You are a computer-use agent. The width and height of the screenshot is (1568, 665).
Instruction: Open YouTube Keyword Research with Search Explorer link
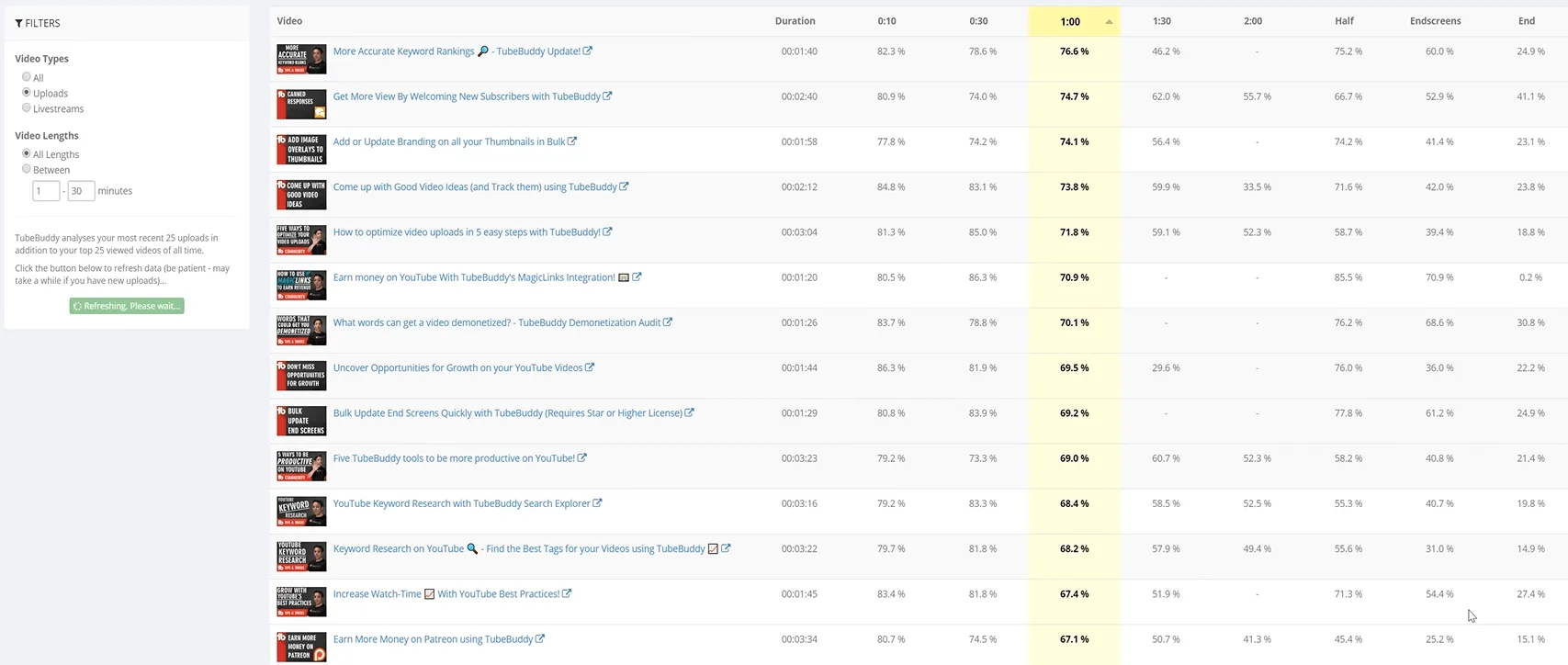pyautogui.click(x=461, y=503)
